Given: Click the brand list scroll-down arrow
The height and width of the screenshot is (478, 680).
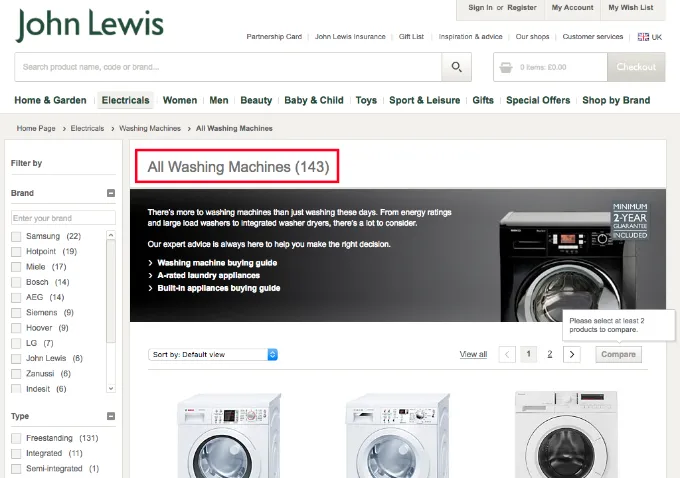Looking at the screenshot, I should point(111,388).
